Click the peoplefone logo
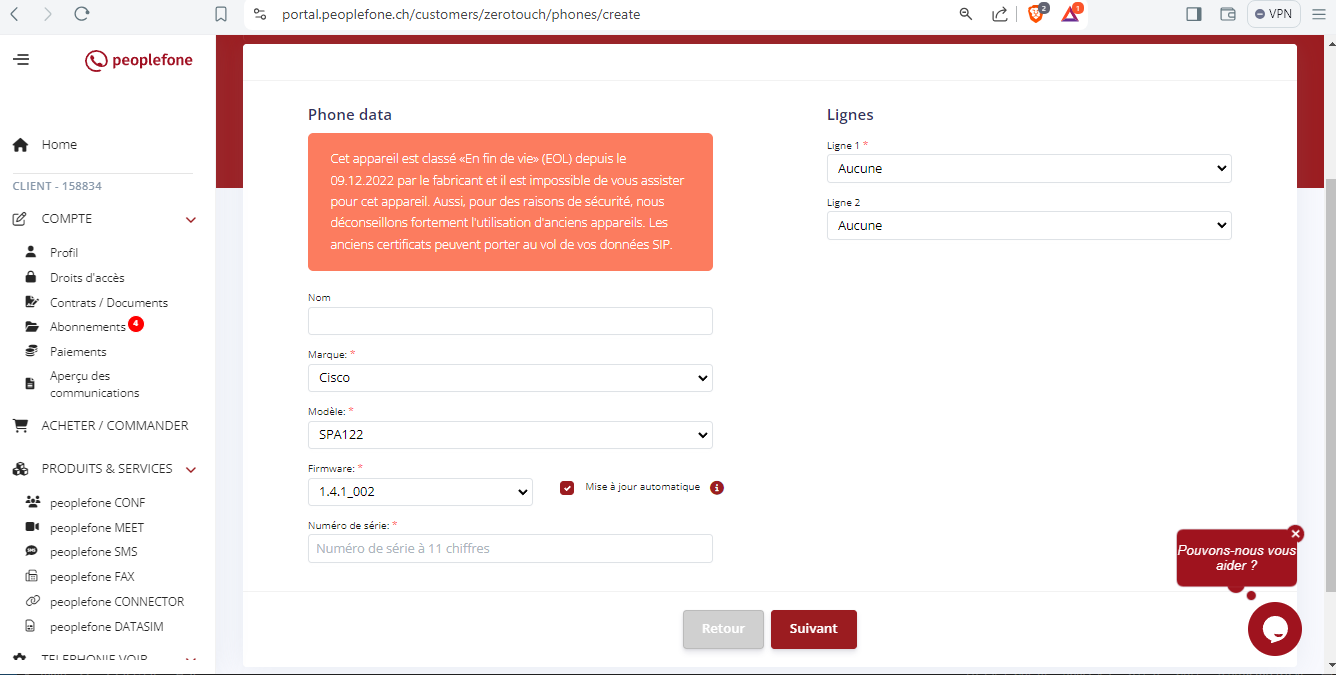The height and width of the screenshot is (675, 1336). 139,60
